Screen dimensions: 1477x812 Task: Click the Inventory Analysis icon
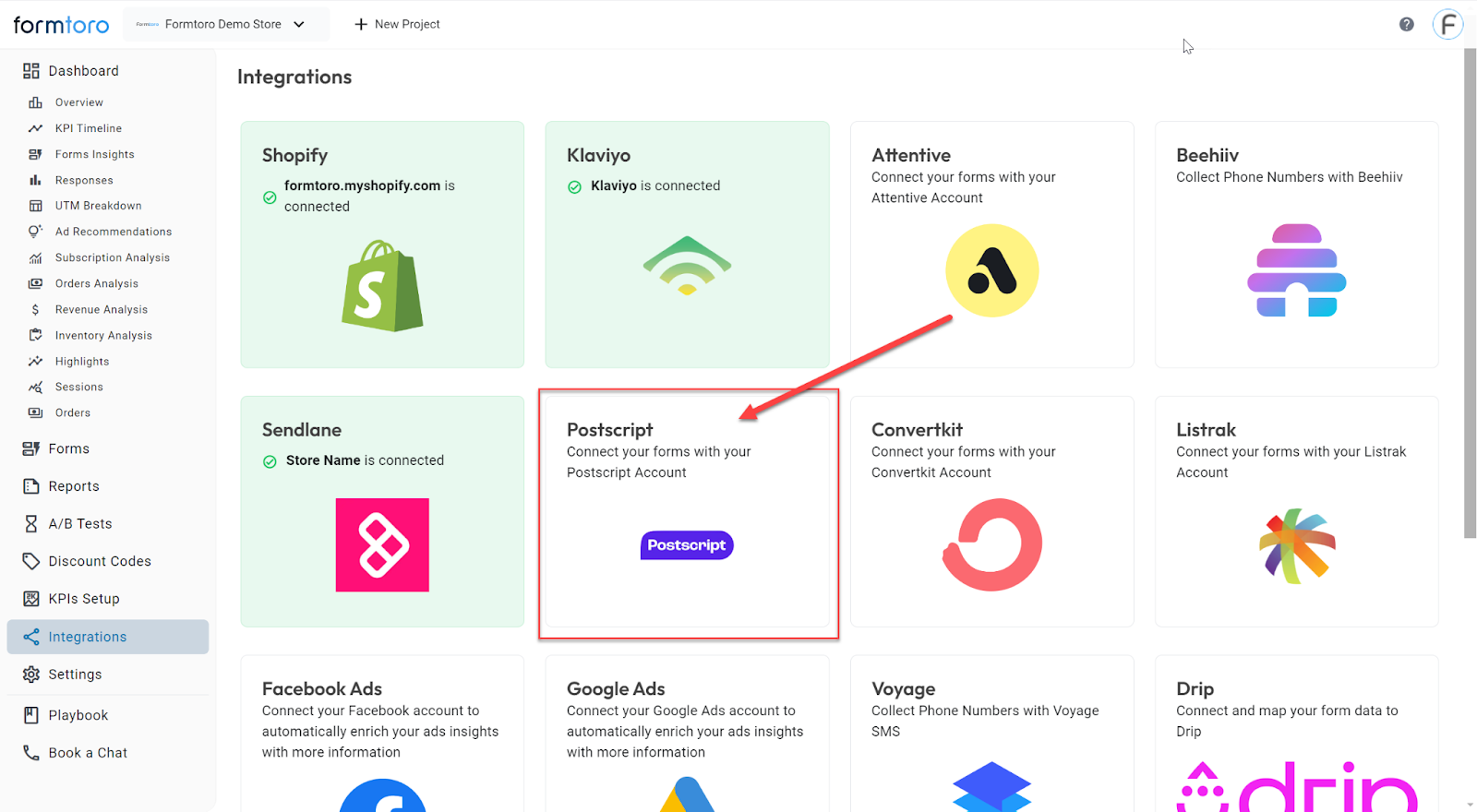click(x=35, y=335)
